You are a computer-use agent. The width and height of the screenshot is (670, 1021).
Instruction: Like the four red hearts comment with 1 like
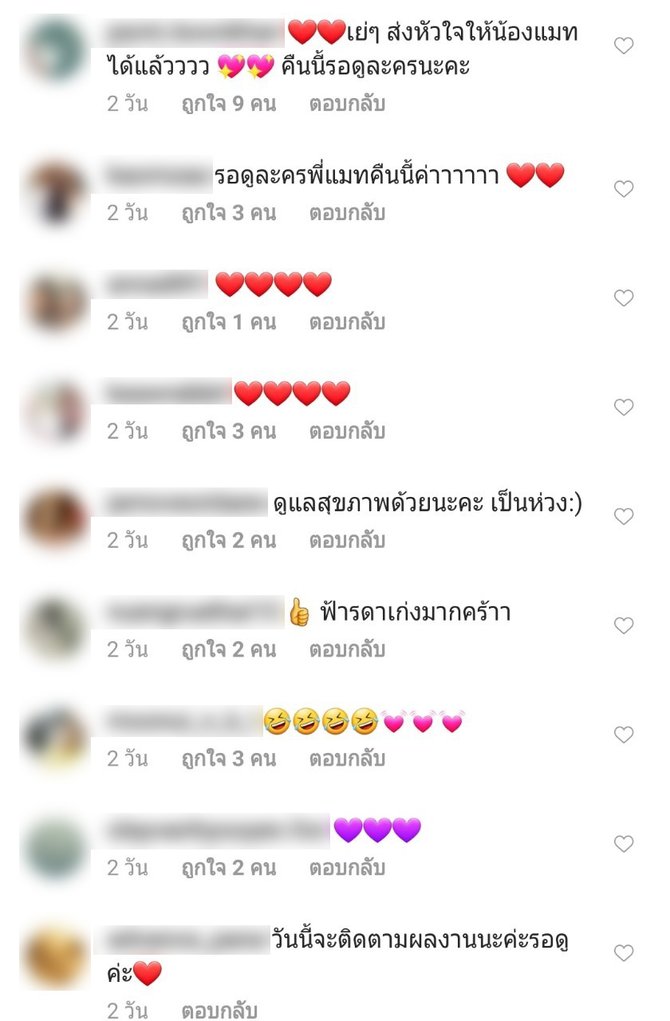pyautogui.click(x=624, y=298)
